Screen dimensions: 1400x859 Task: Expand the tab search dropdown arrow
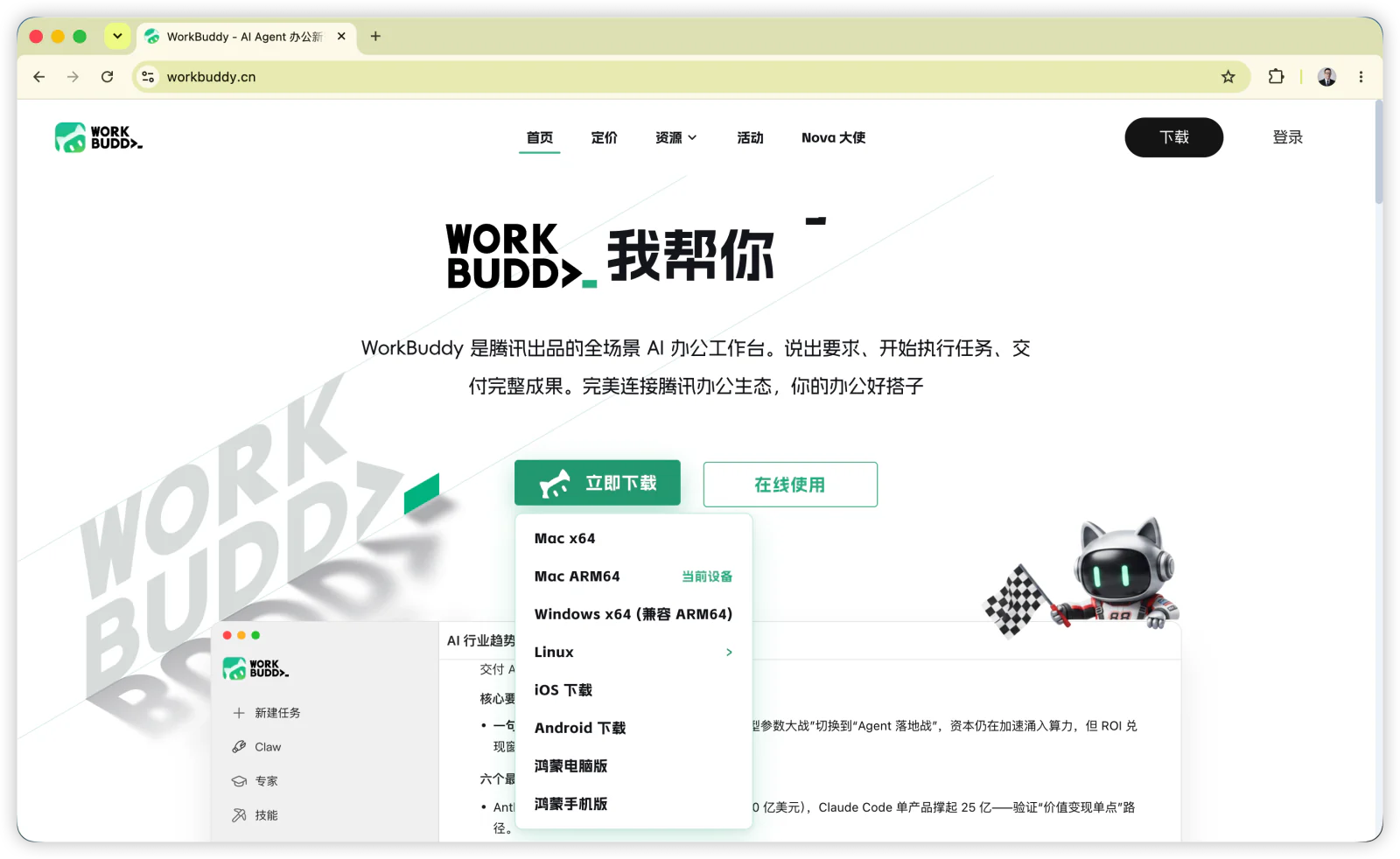117,36
